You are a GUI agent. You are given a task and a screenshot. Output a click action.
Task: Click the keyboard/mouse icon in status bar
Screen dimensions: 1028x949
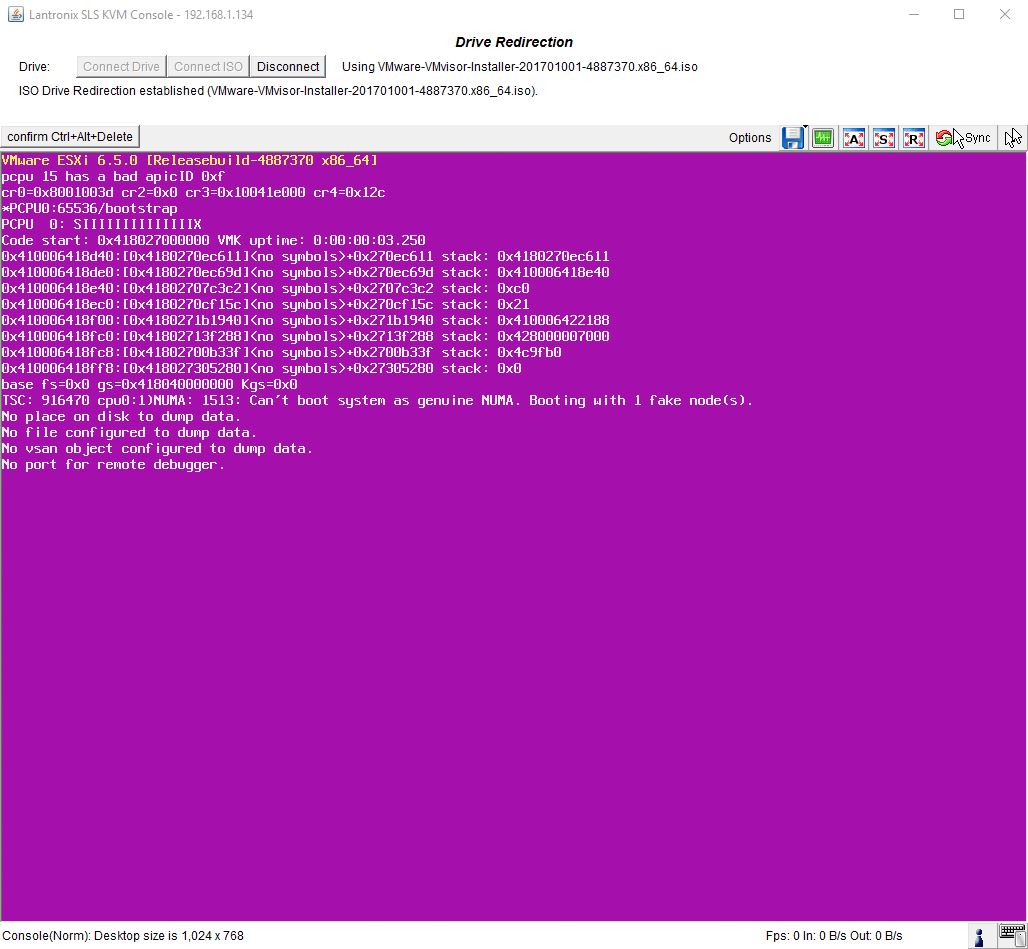point(1012,936)
